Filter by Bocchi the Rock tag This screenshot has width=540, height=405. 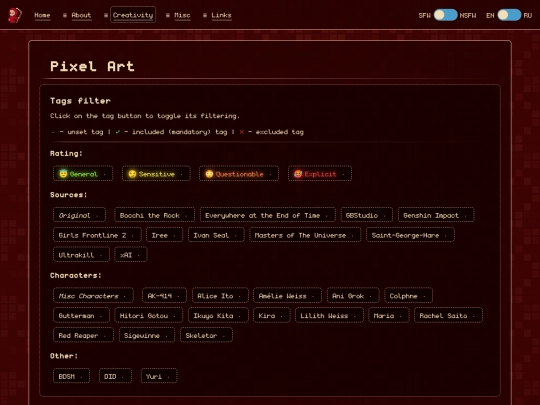coord(154,215)
